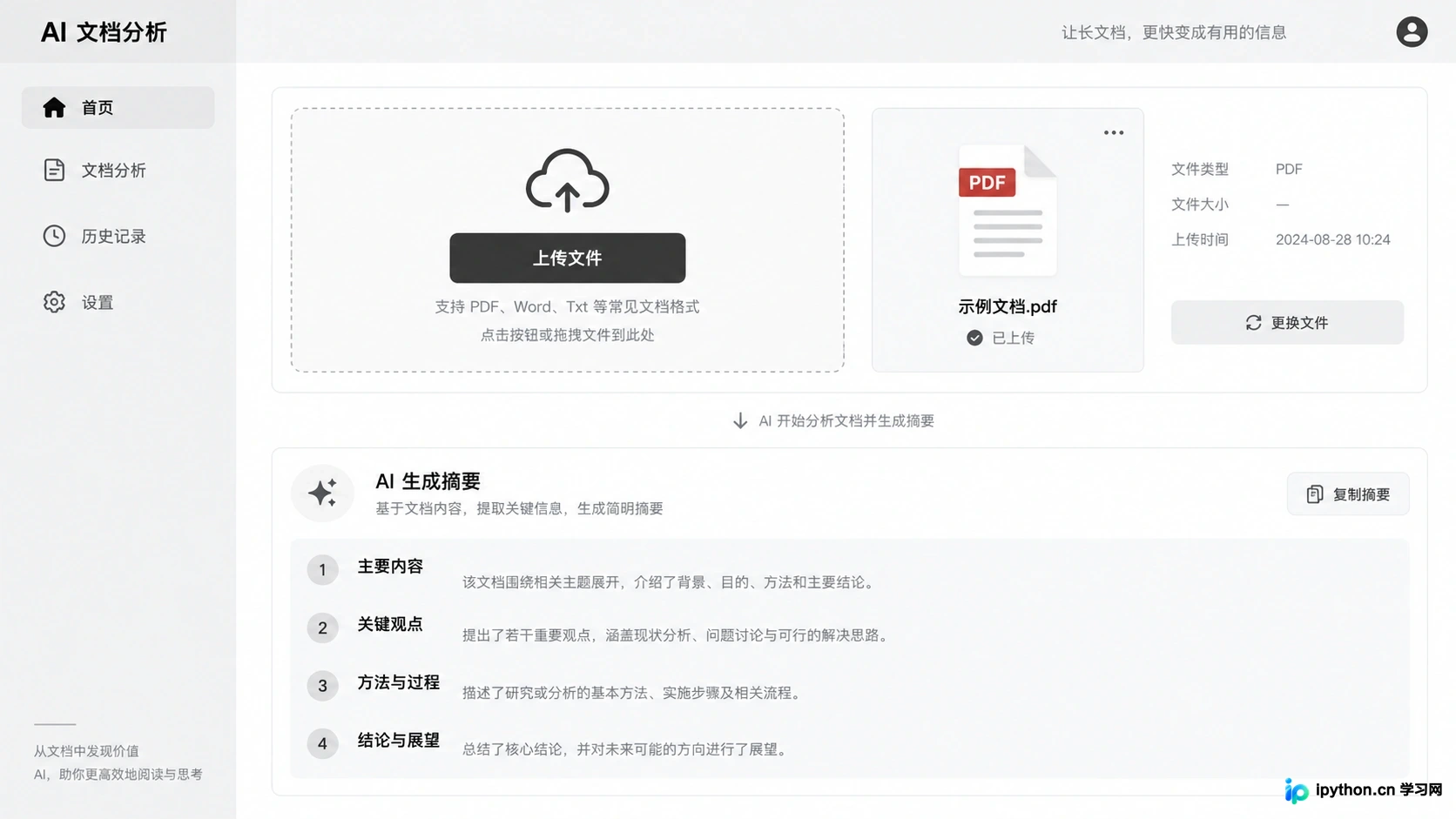1456x819 pixels.
Task: Click the 设置 gear icon
Action: pos(54,302)
